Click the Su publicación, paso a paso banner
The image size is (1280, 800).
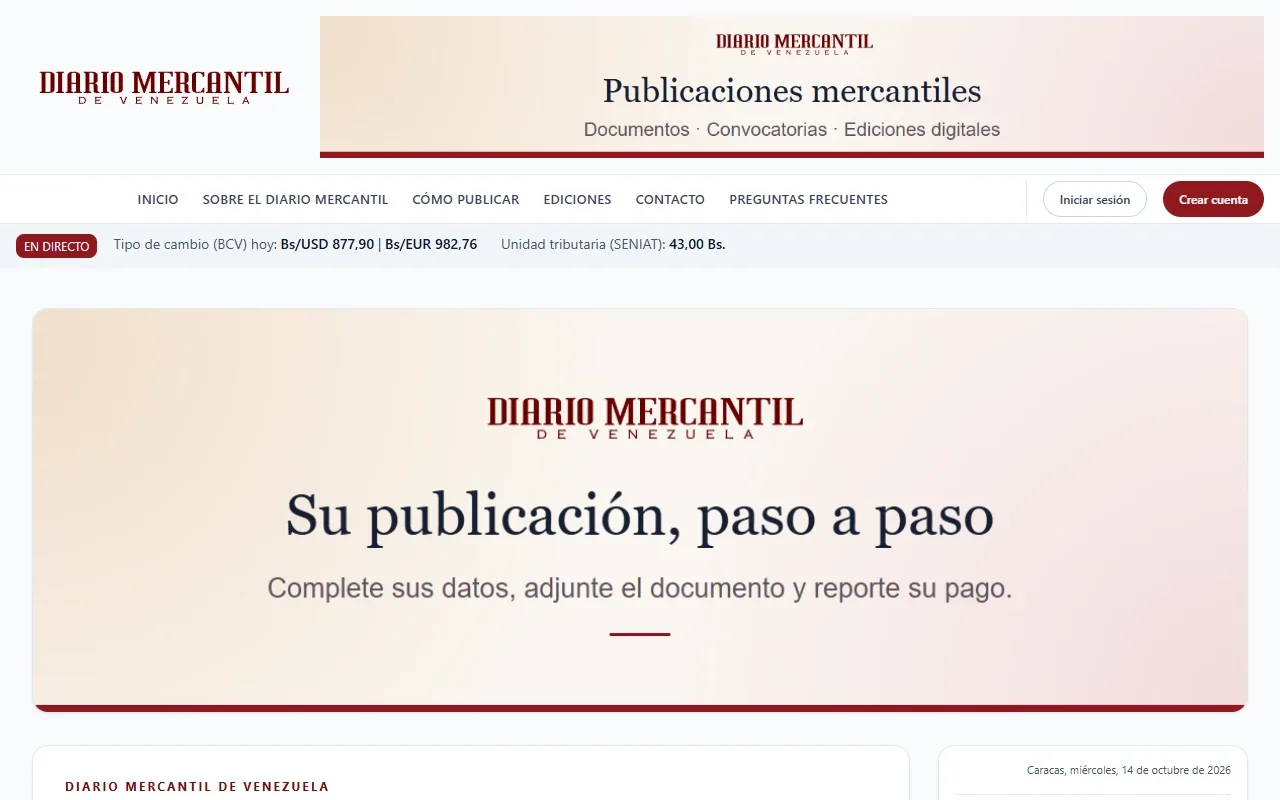click(x=640, y=510)
